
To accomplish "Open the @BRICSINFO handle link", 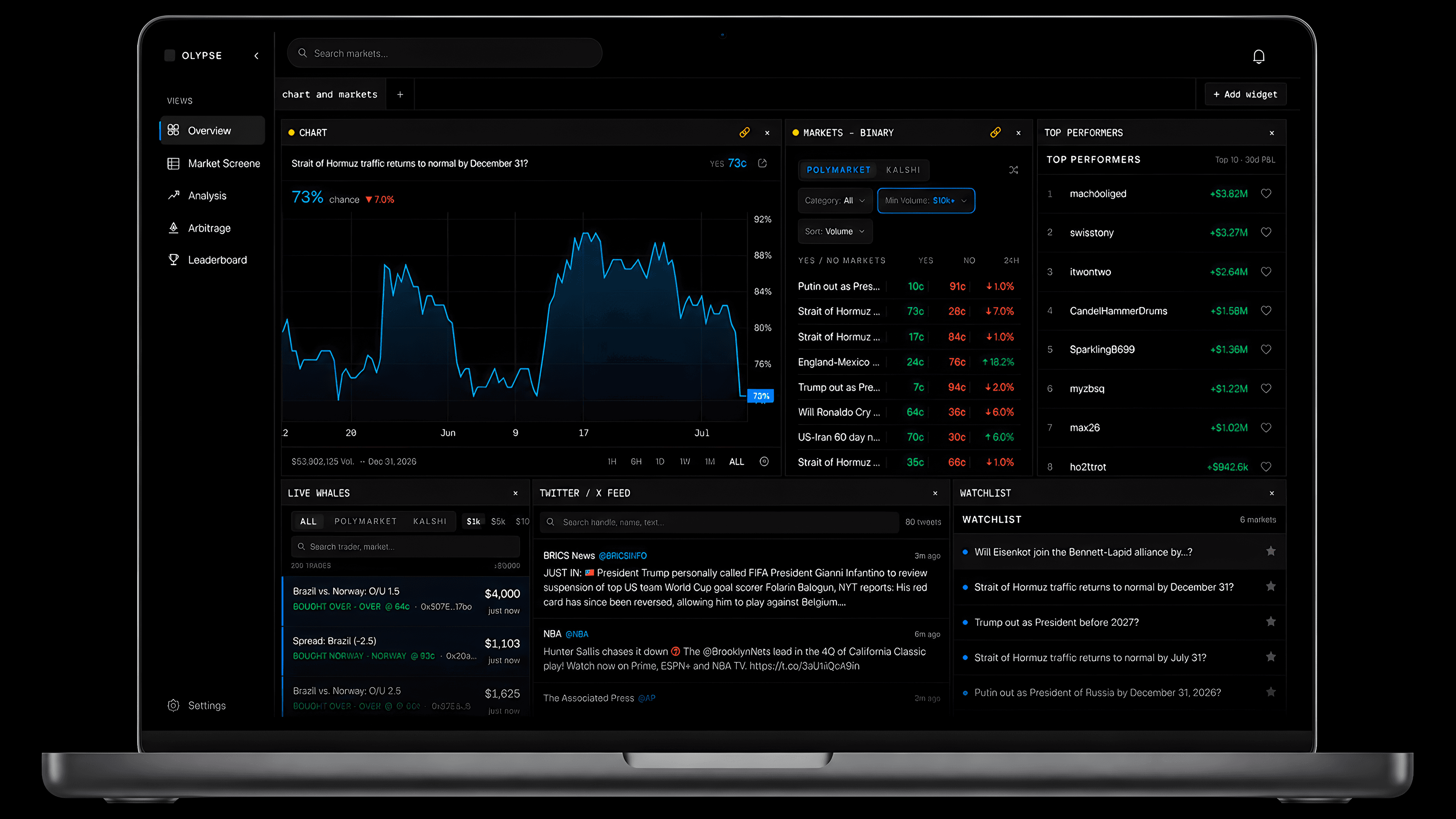I will tap(622, 556).
